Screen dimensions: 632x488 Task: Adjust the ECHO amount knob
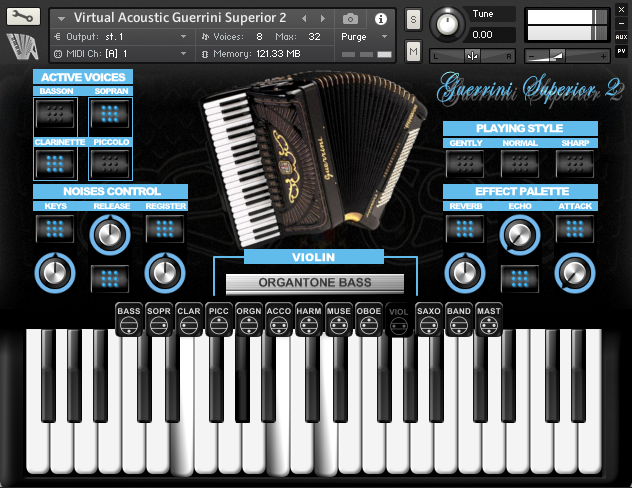click(520, 235)
